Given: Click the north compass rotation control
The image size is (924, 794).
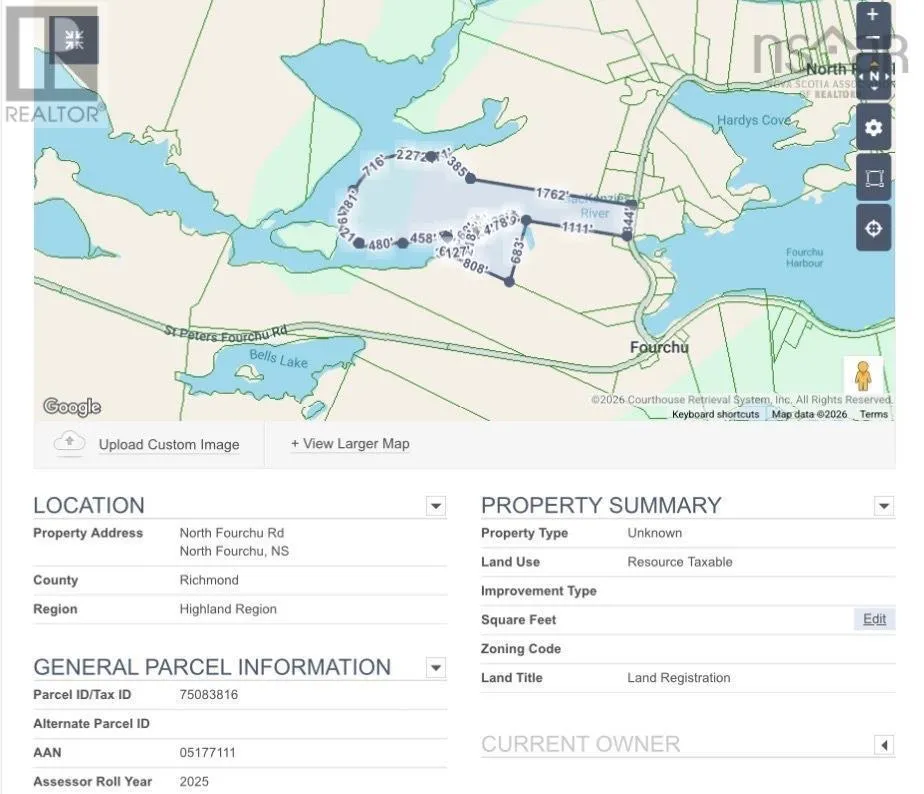Looking at the screenshot, I should coord(873,77).
